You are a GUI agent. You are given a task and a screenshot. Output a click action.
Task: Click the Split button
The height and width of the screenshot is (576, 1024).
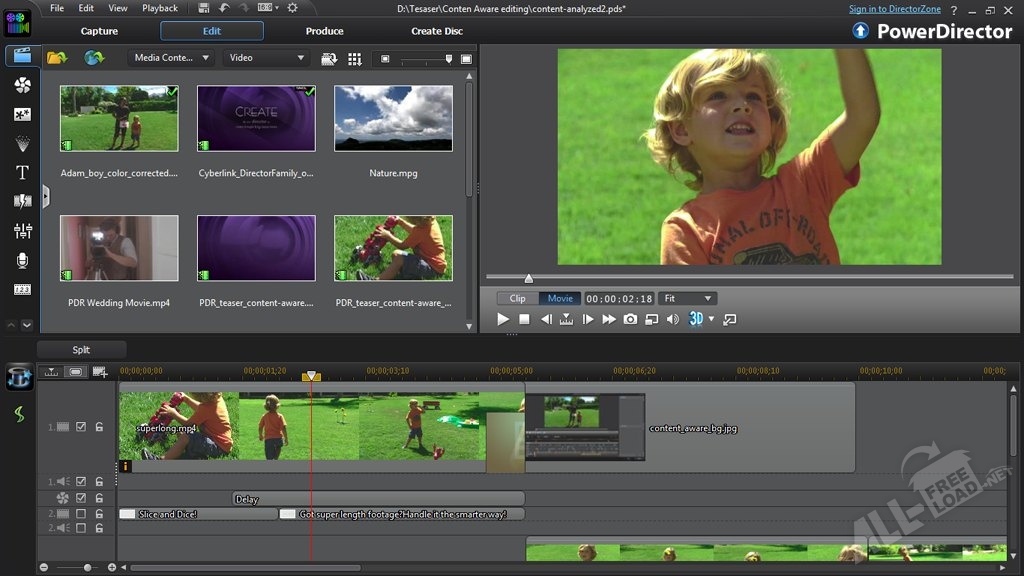[x=81, y=350]
